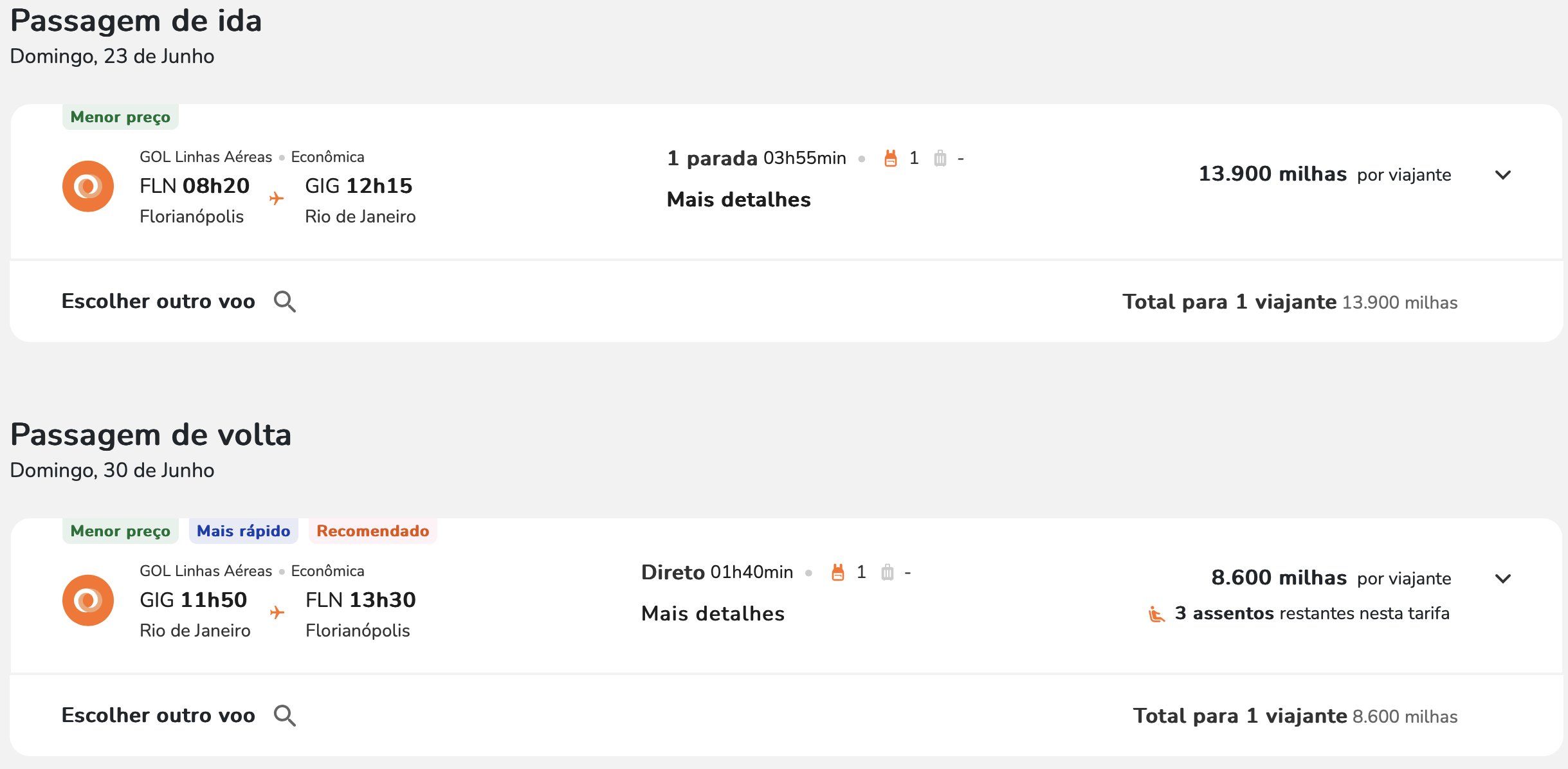This screenshot has width=1568, height=769.
Task: Click gray suitcase icon on outbound flight
Action: click(x=940, y=158)
